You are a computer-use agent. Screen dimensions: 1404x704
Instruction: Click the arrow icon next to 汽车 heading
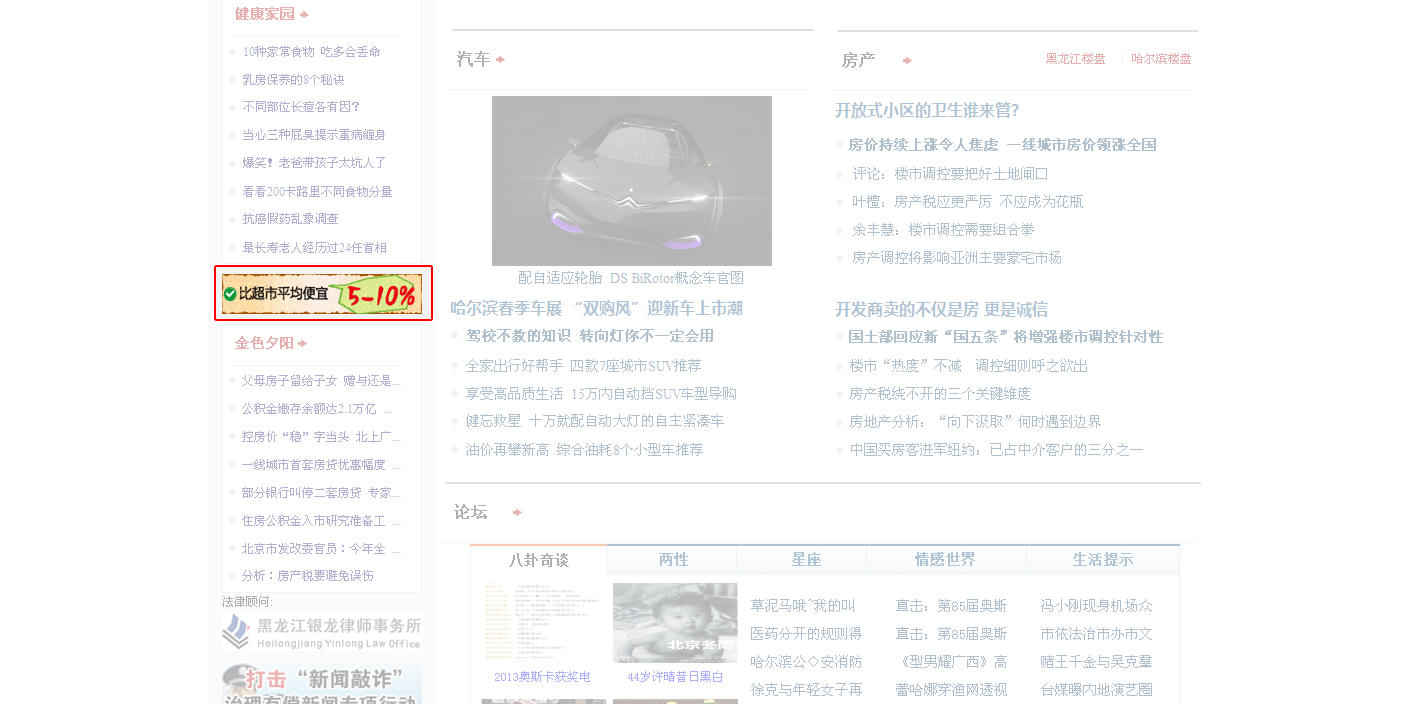point(500,60)
